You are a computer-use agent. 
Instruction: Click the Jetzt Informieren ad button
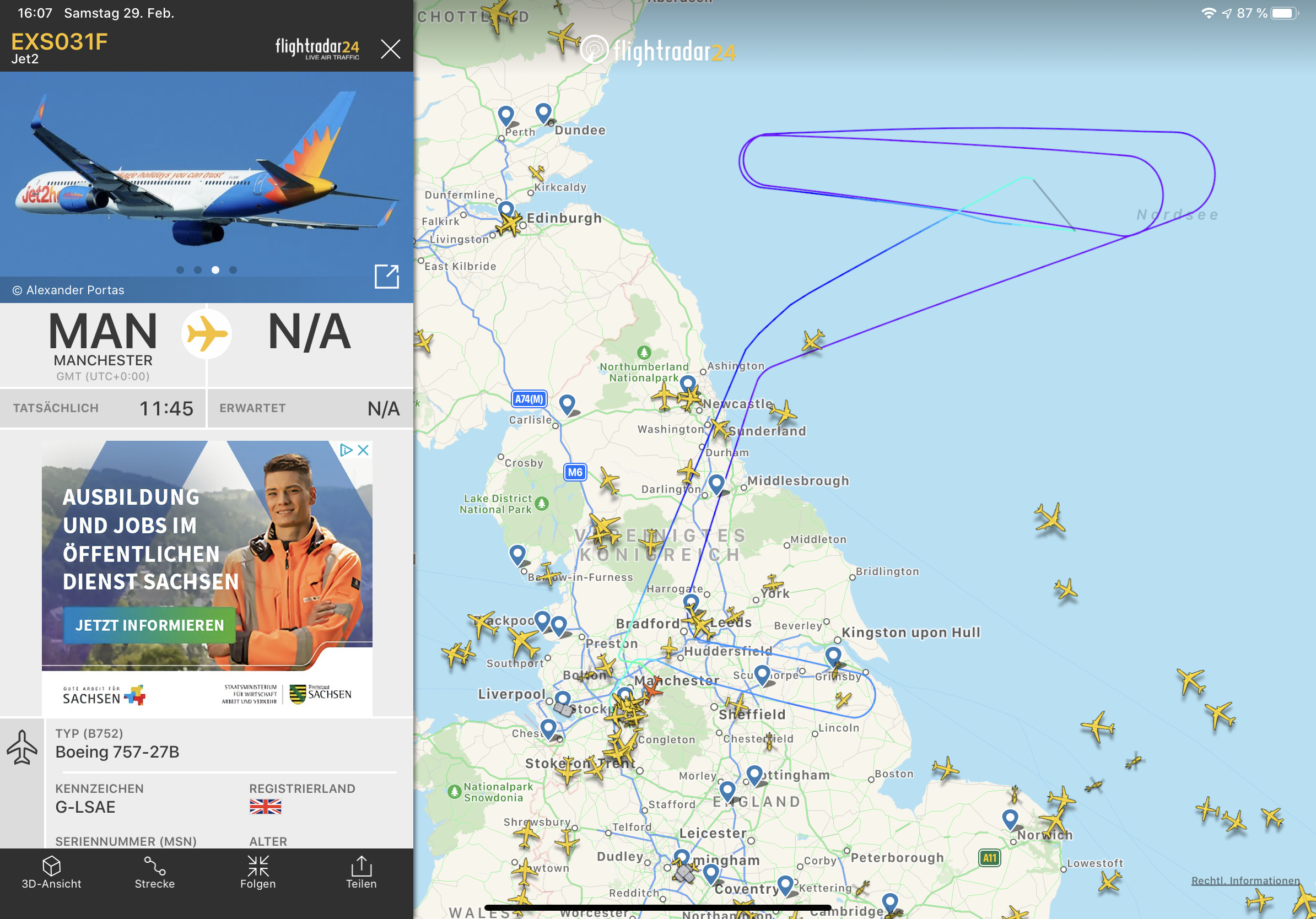pyautogui.click(x=149, y=625)
